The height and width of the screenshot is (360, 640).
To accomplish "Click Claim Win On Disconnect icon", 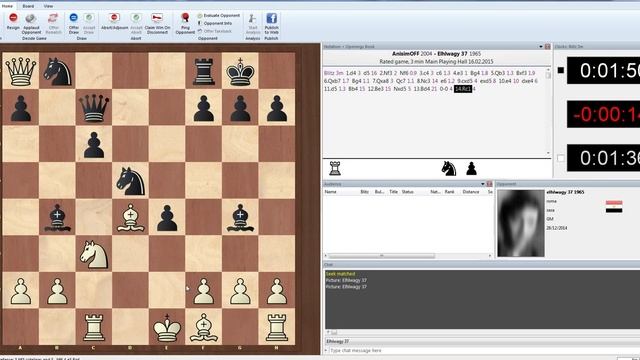I will tap(157, 23).
